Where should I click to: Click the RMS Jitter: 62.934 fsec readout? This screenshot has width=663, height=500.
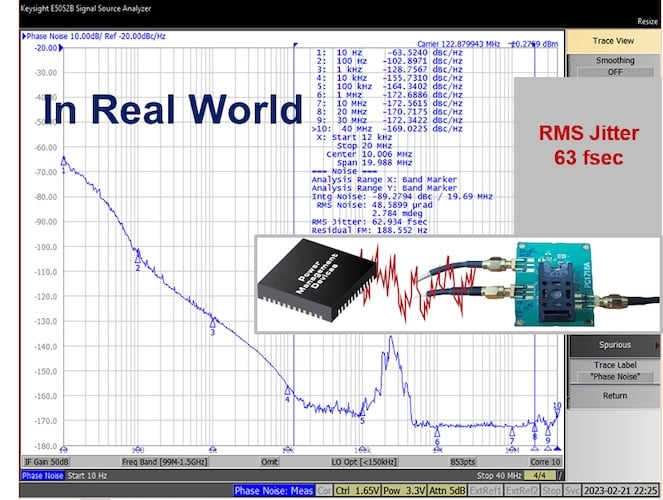pyautogui.click(x=370, y=222)
